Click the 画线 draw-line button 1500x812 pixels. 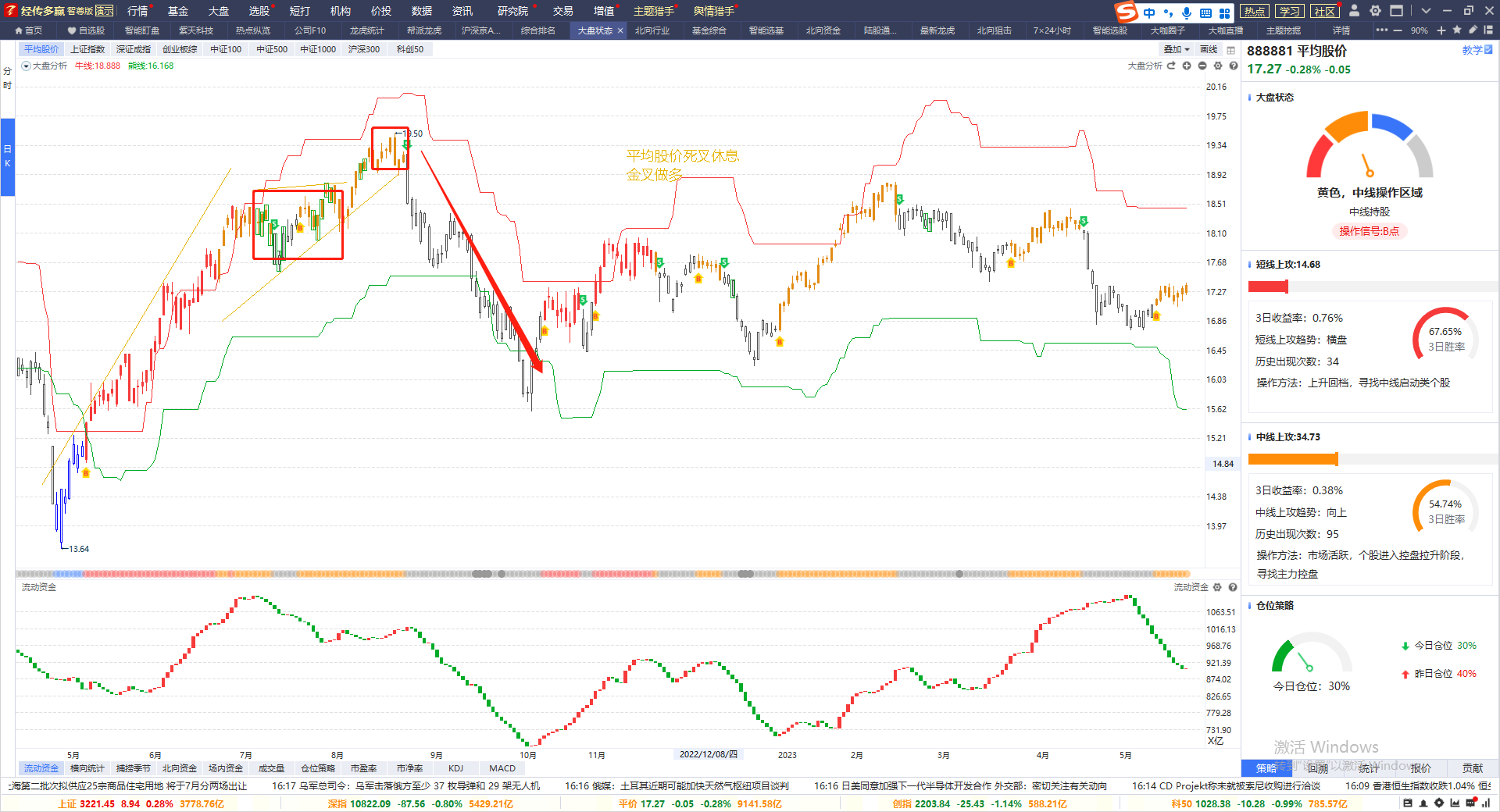[x=1209, y=49]
